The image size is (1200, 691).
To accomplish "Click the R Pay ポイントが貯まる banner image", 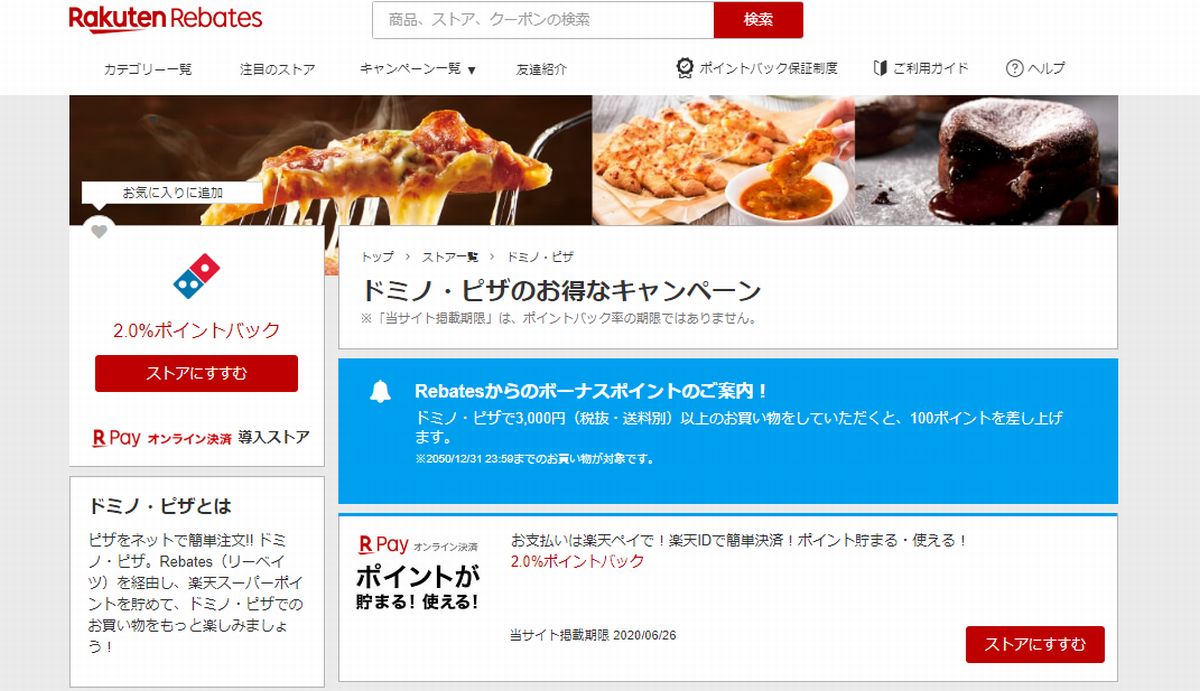I will [419, 573].
